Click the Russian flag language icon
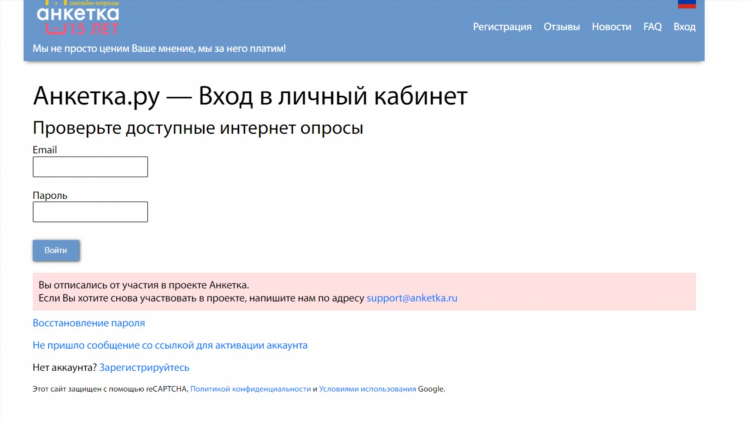 click(x=686, y=4)
